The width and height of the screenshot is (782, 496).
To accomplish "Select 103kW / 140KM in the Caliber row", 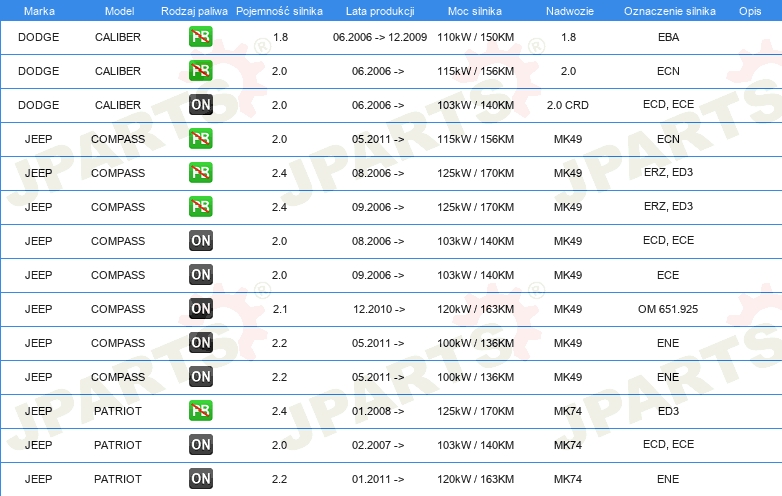I will (475, 105).
